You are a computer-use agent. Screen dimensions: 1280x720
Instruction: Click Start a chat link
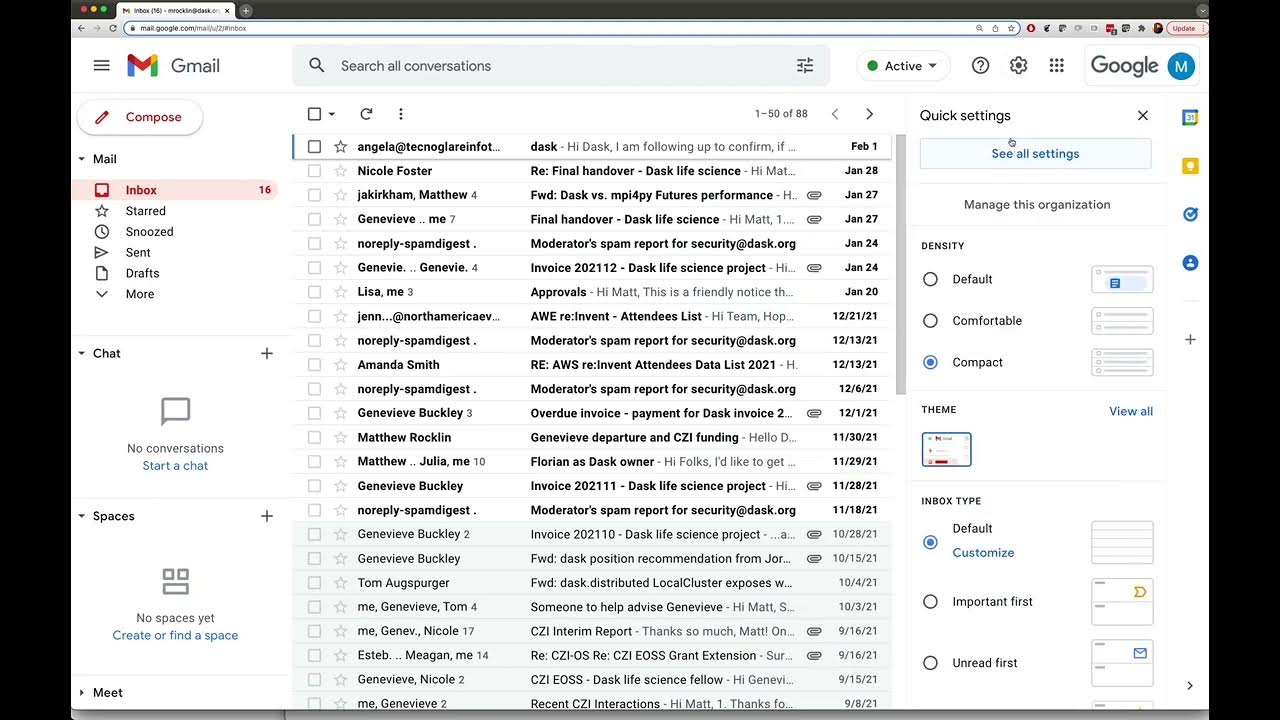click(x=175, y=466)
